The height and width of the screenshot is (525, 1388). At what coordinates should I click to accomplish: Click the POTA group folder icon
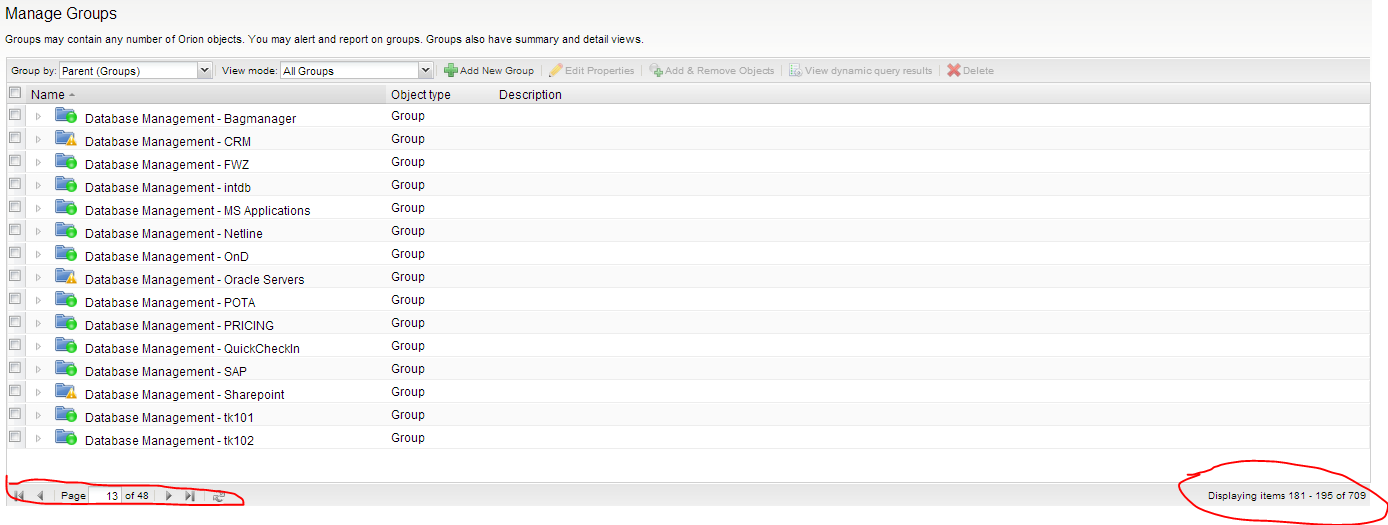coord(66,300)
